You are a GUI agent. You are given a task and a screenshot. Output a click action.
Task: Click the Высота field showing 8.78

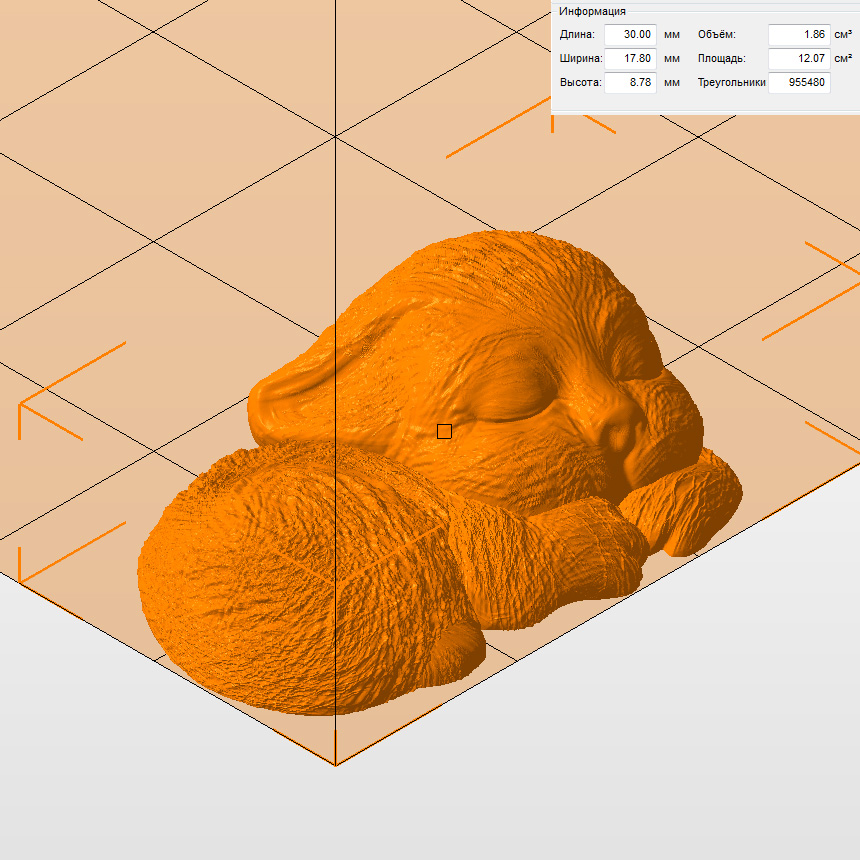tap(630, 82)
